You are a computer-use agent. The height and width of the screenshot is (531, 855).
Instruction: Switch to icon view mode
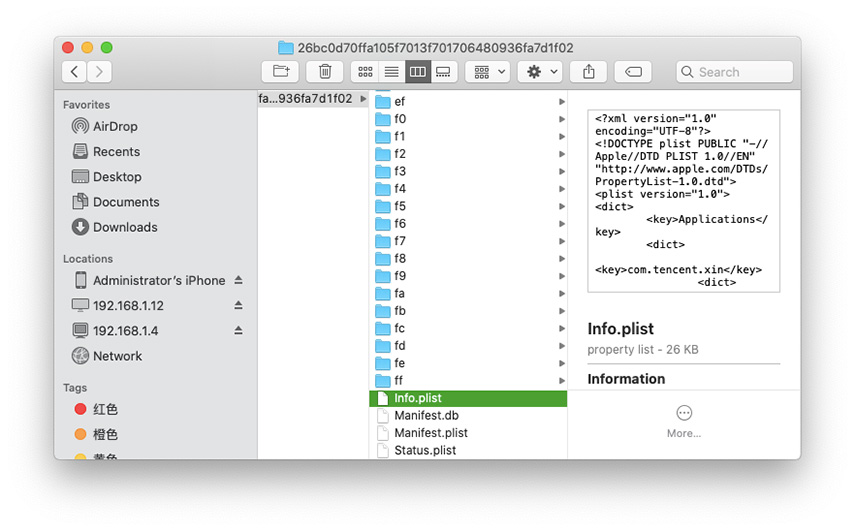(365, 72)
